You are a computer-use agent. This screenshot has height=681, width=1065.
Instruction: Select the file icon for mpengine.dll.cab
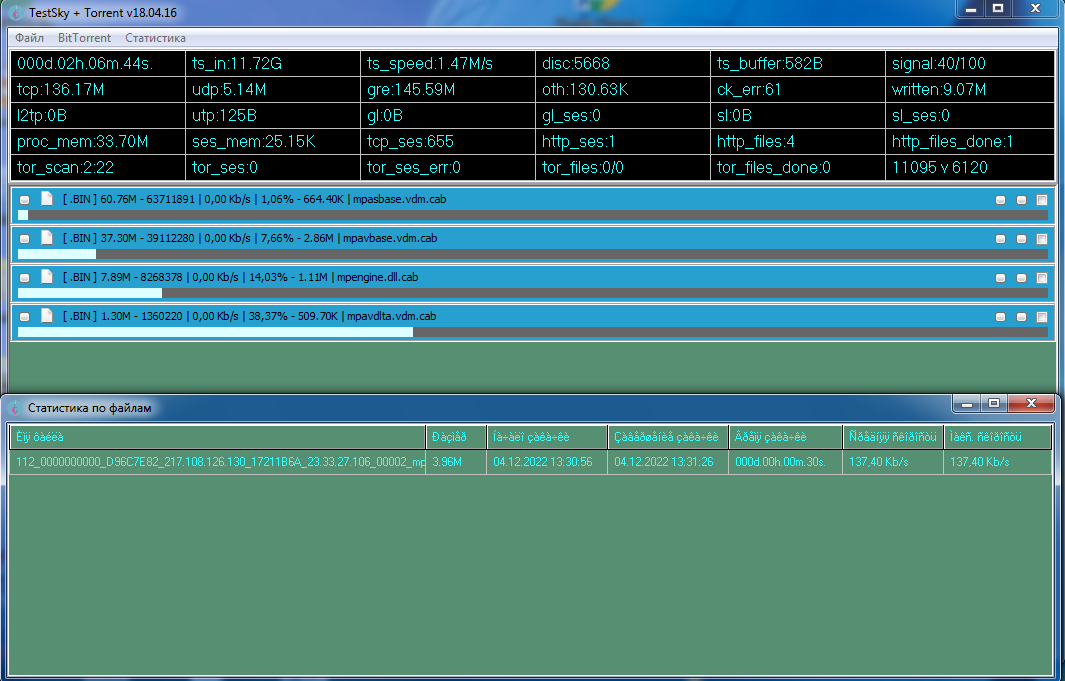click(46, 277)
